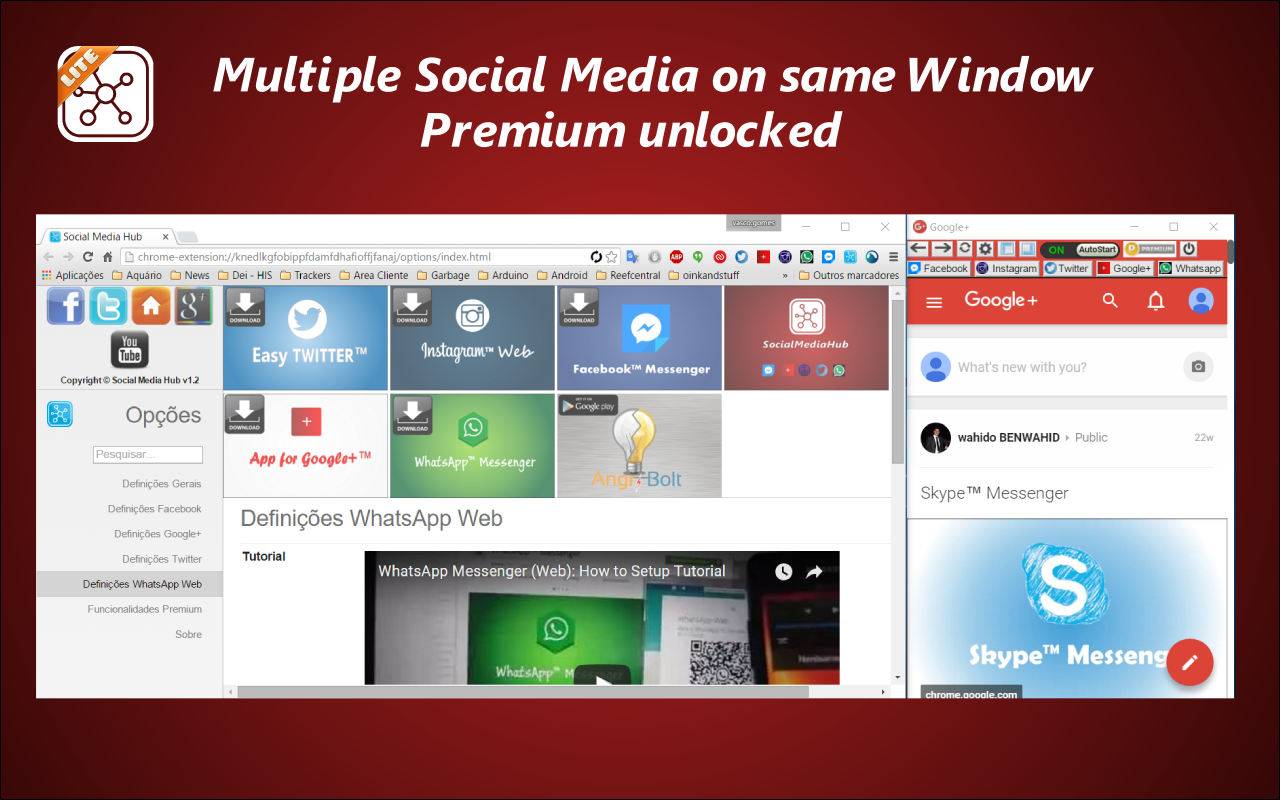This screenshot has height=800, width=1280.
Task: Click the Google Play badge on AngryBolt tile
Action: tap(588, 405)
